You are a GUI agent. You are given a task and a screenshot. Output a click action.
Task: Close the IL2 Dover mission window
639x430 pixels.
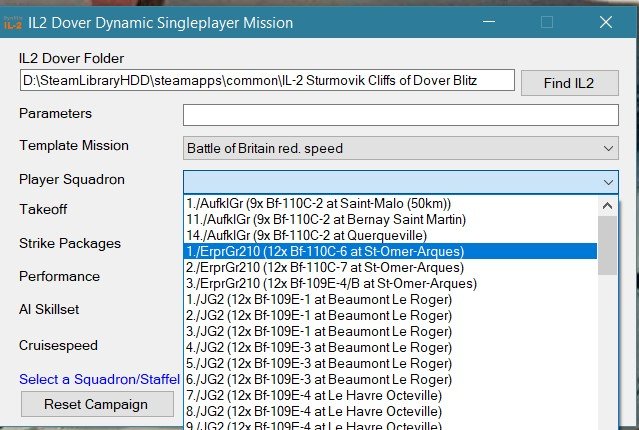click(606, 22)
